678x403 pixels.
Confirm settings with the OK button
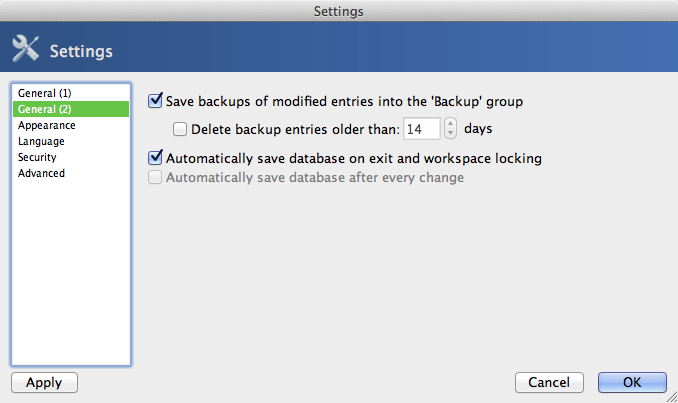click(x=632, y=382)
